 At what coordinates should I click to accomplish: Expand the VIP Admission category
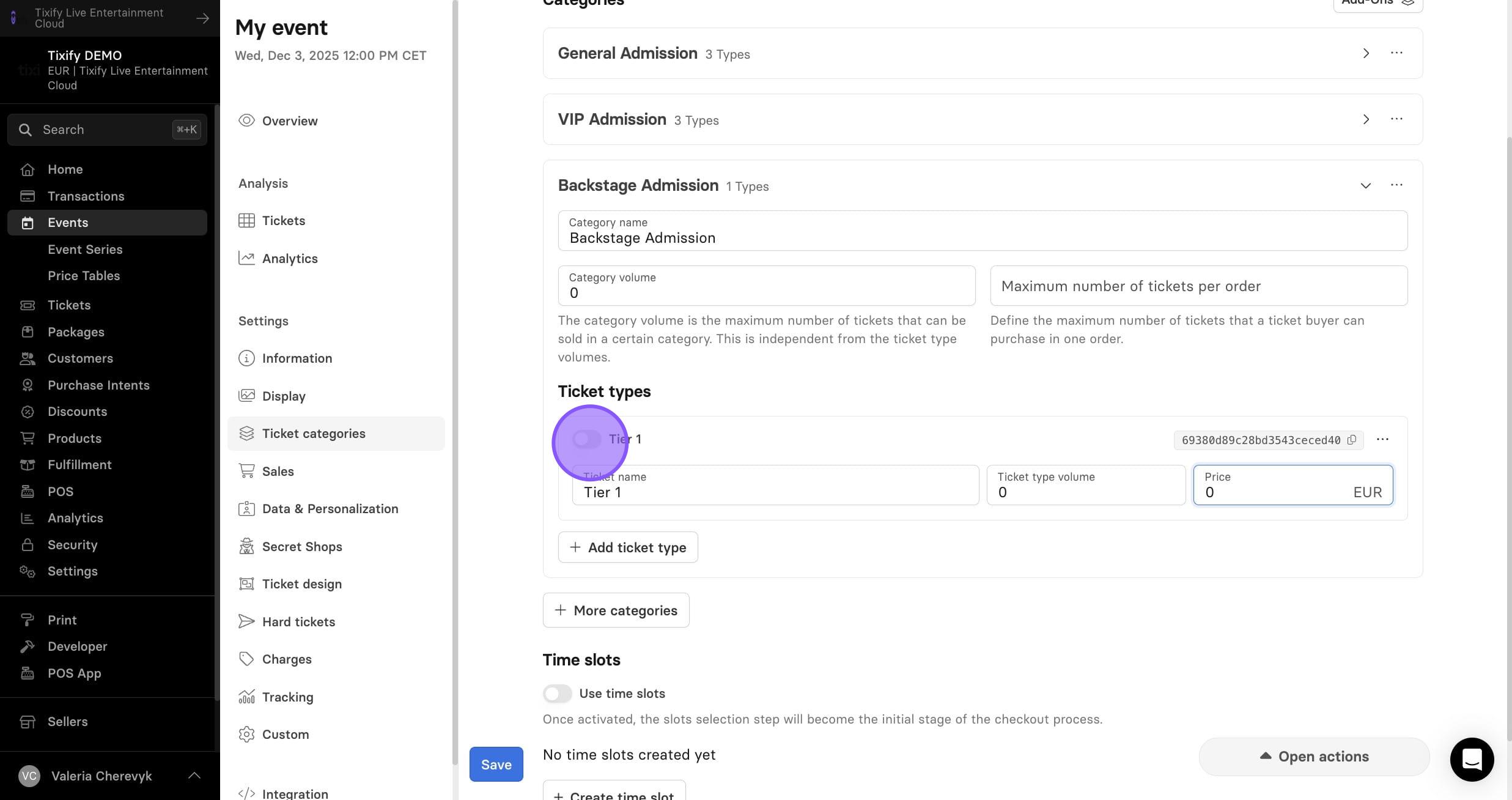[1365, 119]
